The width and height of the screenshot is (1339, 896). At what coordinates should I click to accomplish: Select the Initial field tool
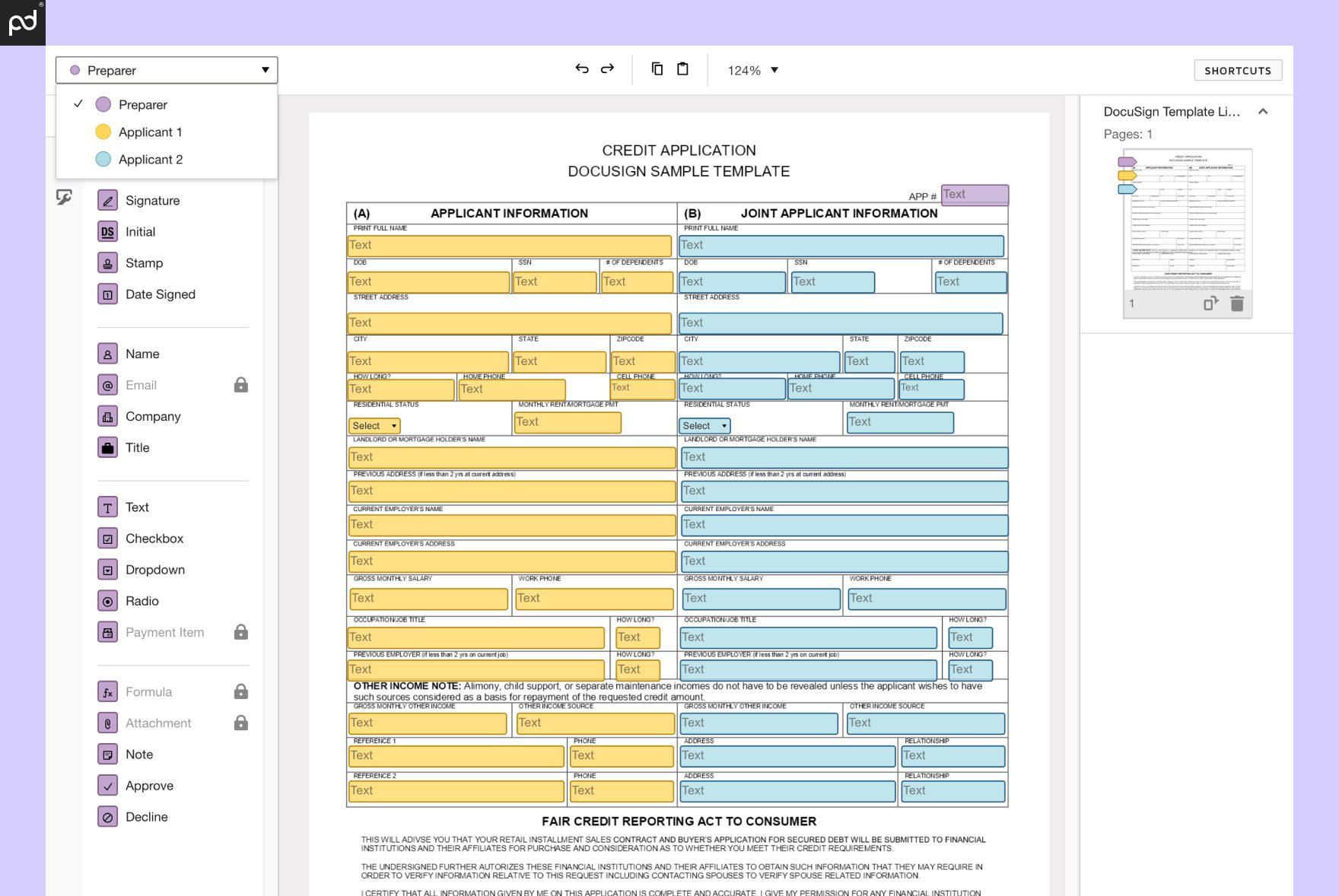tap(140, 231)
